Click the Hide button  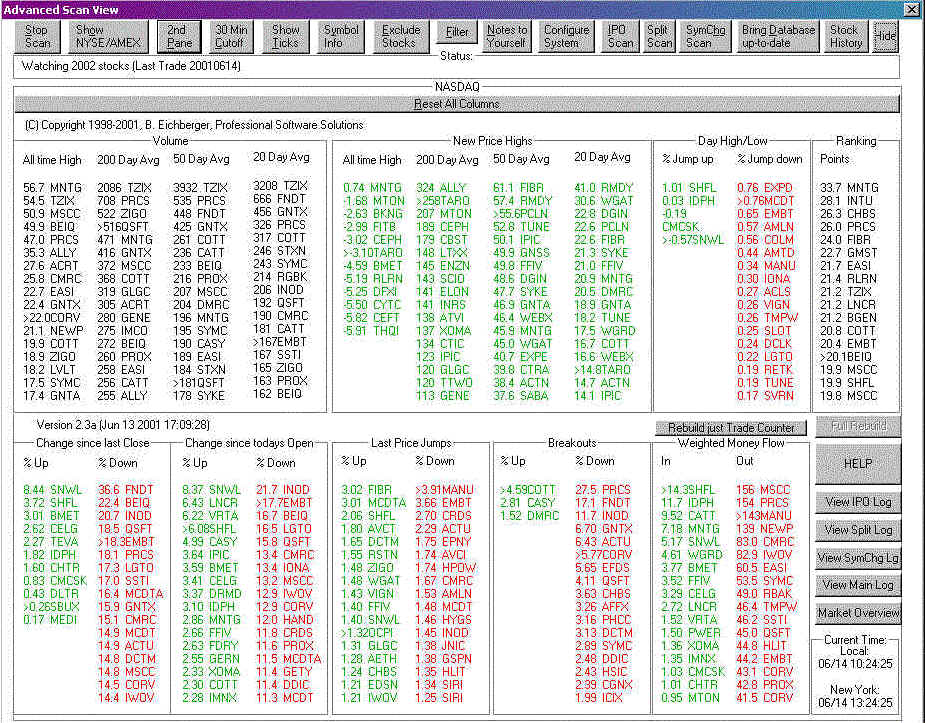click(x=885, y=37)
